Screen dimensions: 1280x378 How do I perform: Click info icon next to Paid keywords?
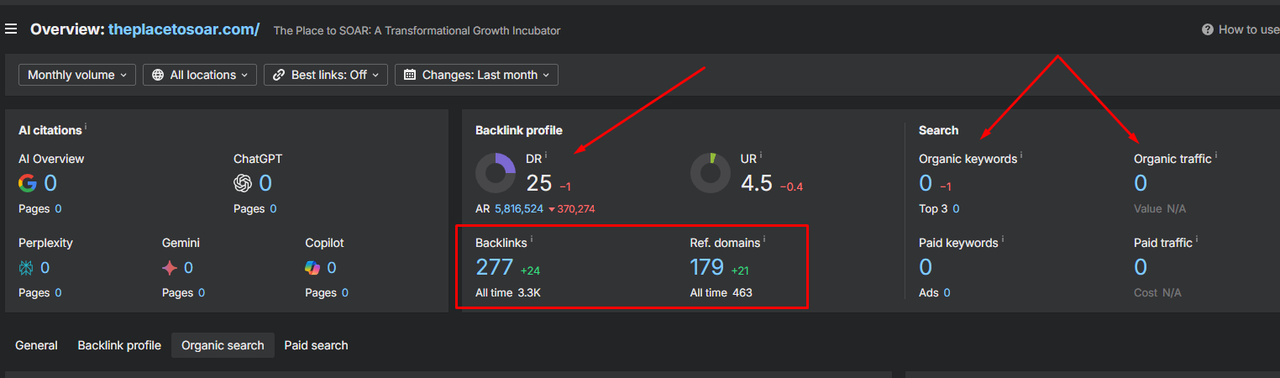(x=1003, y=240)
